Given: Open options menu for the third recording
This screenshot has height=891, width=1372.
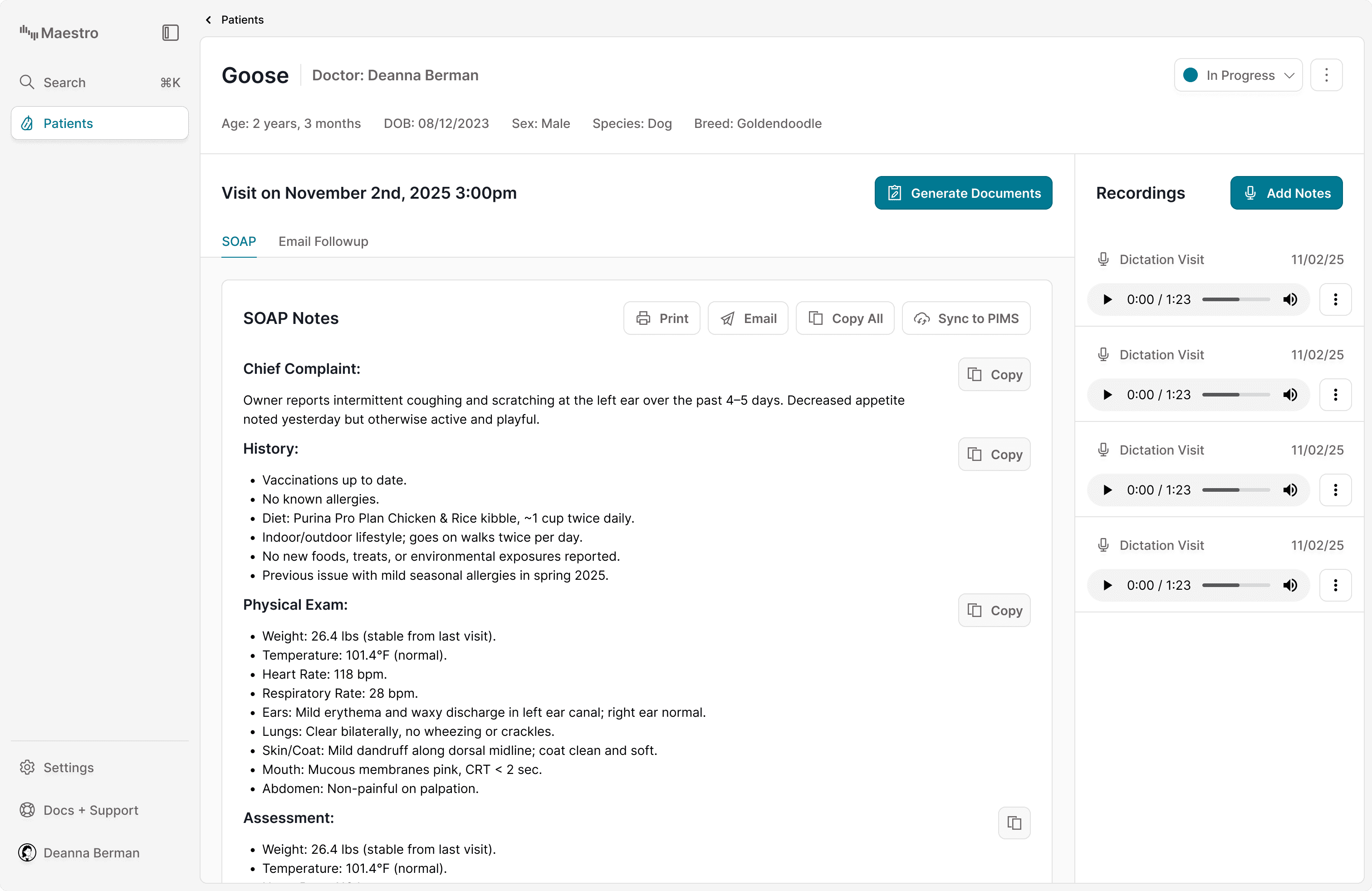Looking at the screenshot, I should click(x=1336, y=490).
